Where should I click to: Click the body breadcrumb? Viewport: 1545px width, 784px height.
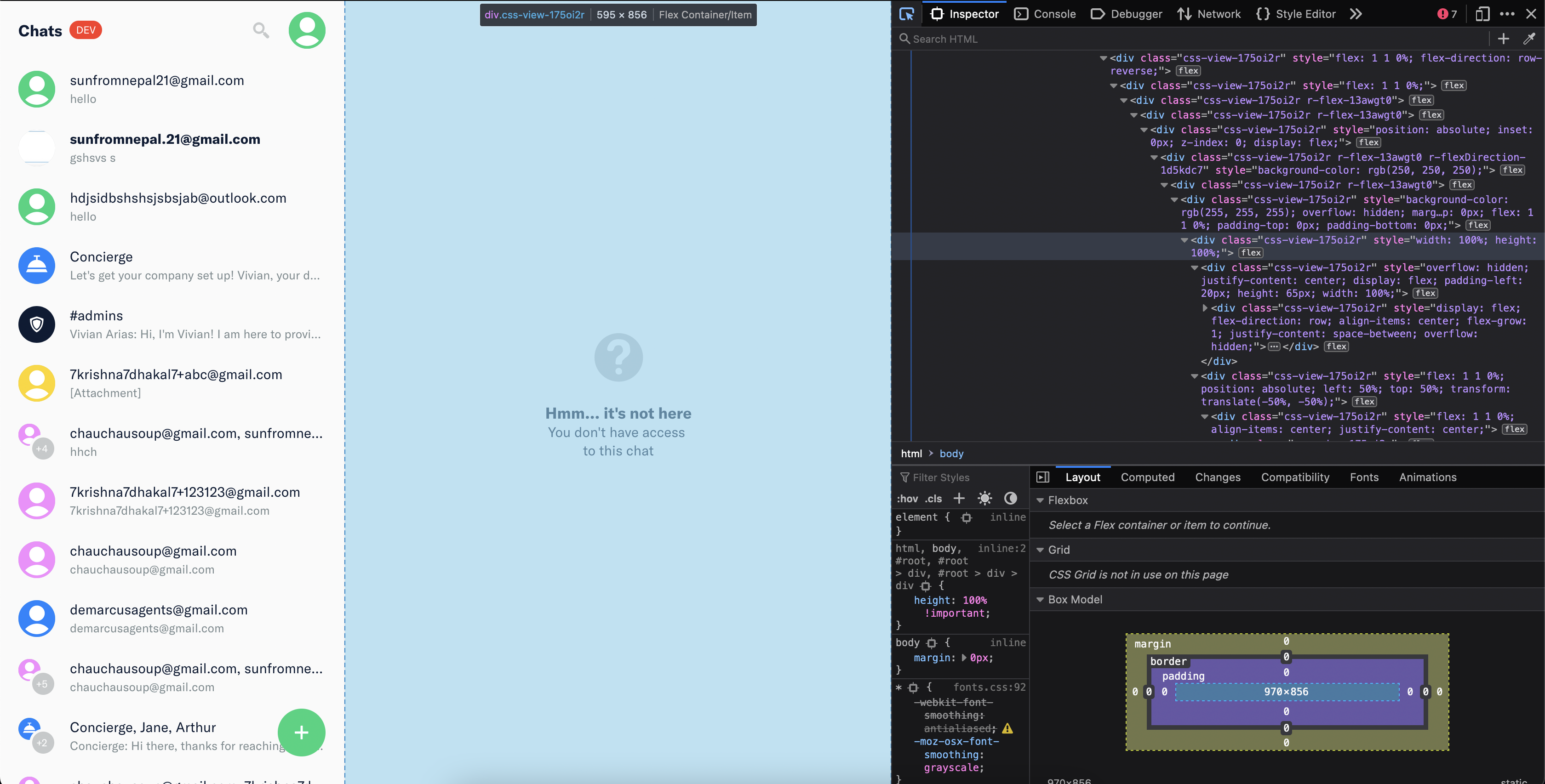(951, 454)
